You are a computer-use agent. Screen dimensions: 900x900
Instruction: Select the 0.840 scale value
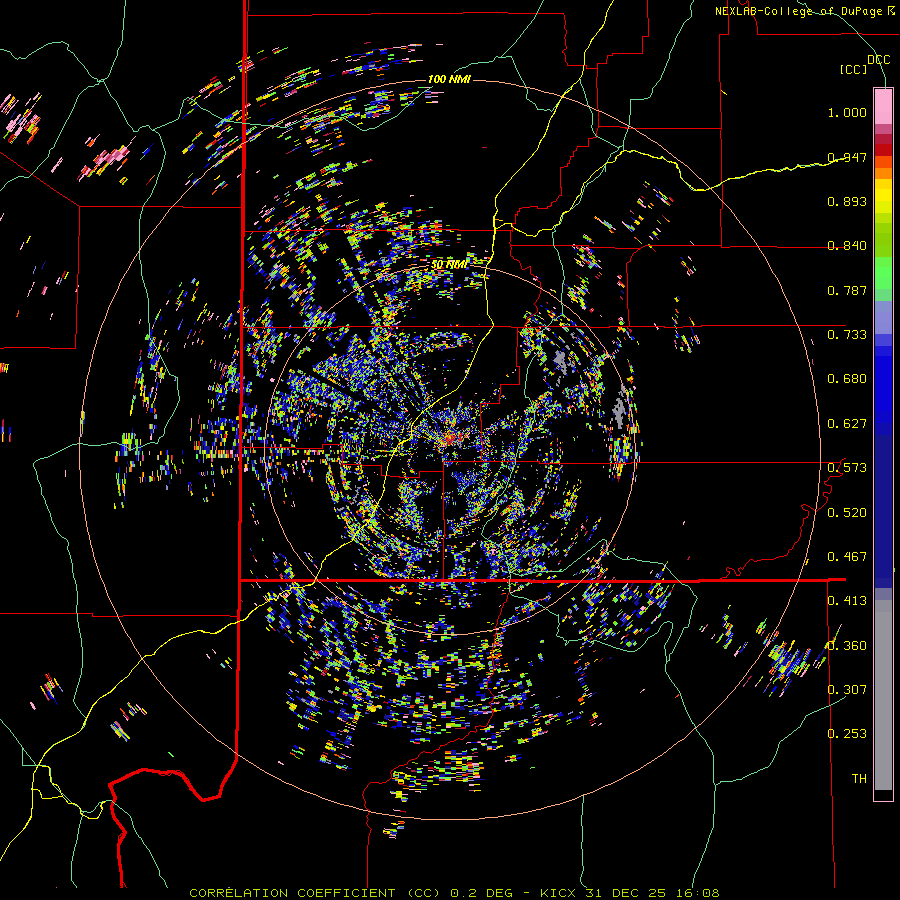(847, 246)
